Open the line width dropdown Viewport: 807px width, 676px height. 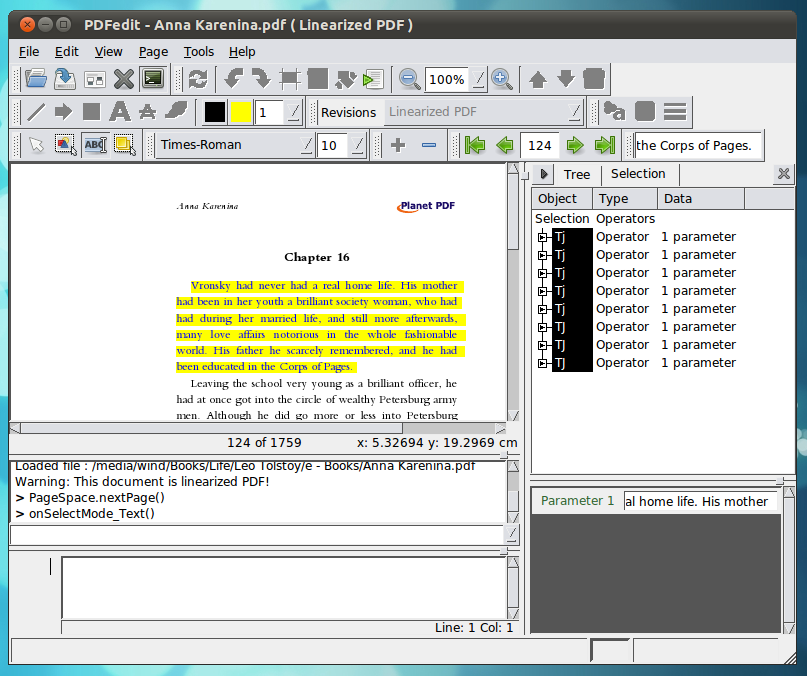(293, 112)
